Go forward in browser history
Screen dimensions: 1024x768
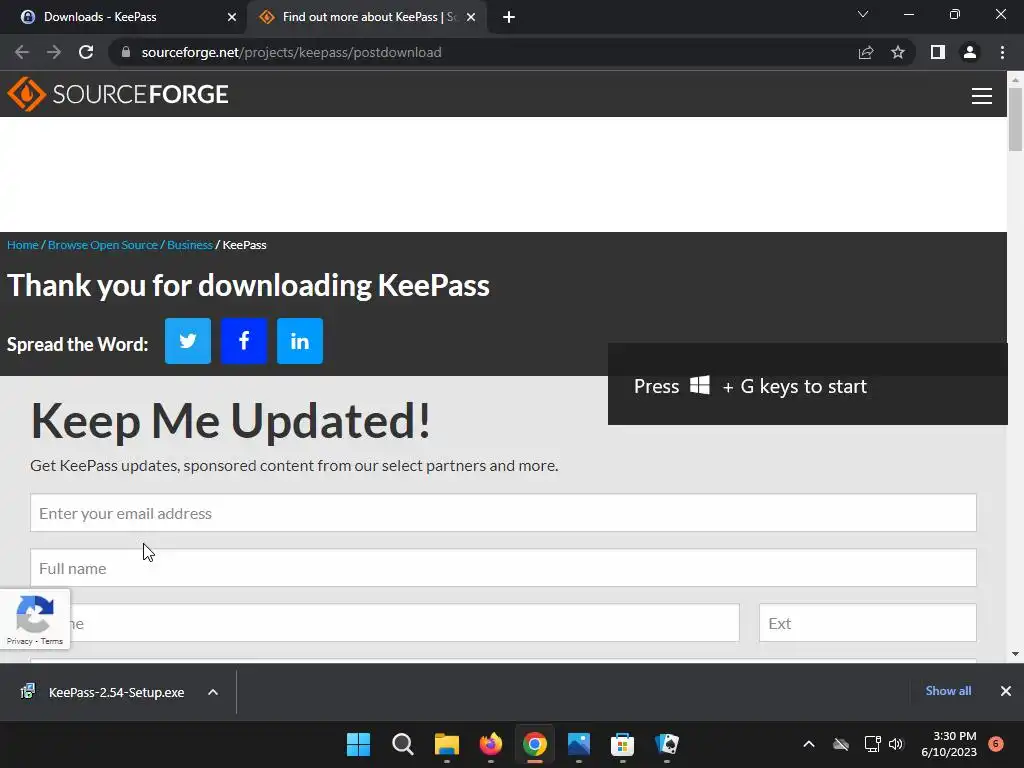54,52
